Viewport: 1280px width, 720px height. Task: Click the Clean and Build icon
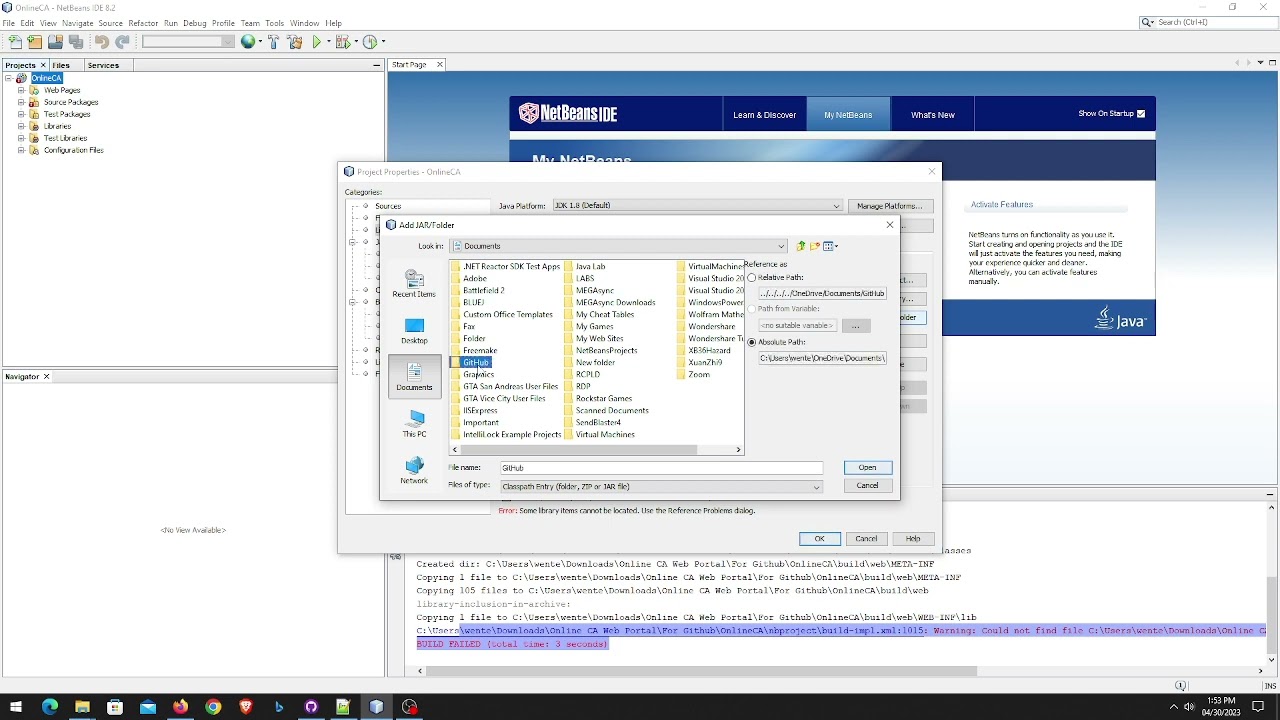(294, 42)
